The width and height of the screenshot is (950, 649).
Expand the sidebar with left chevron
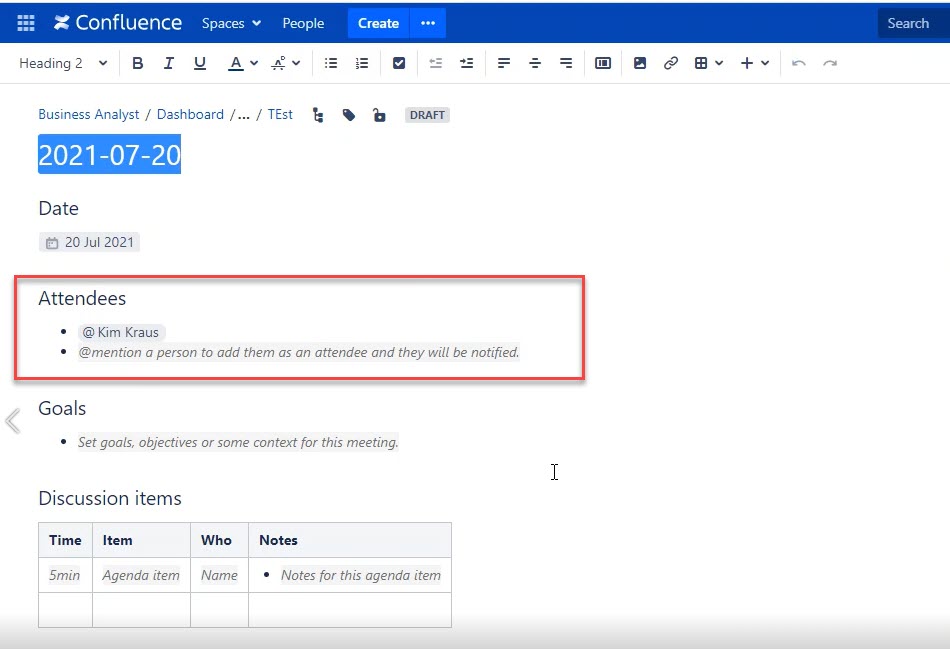pos(13,421)
